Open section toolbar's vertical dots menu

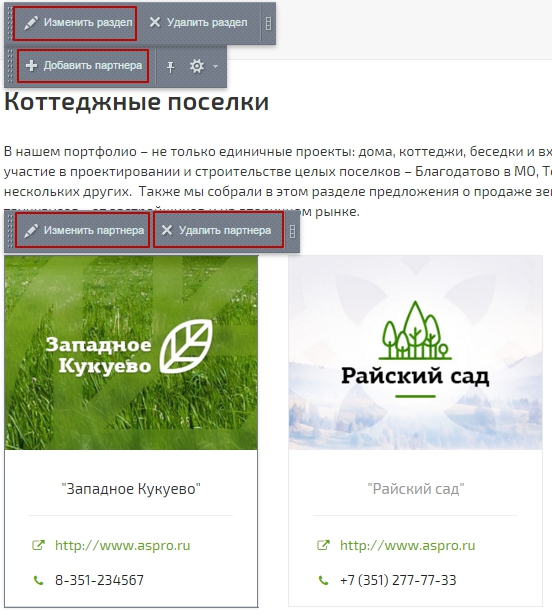pyautogui.click(x=268, y=24)
